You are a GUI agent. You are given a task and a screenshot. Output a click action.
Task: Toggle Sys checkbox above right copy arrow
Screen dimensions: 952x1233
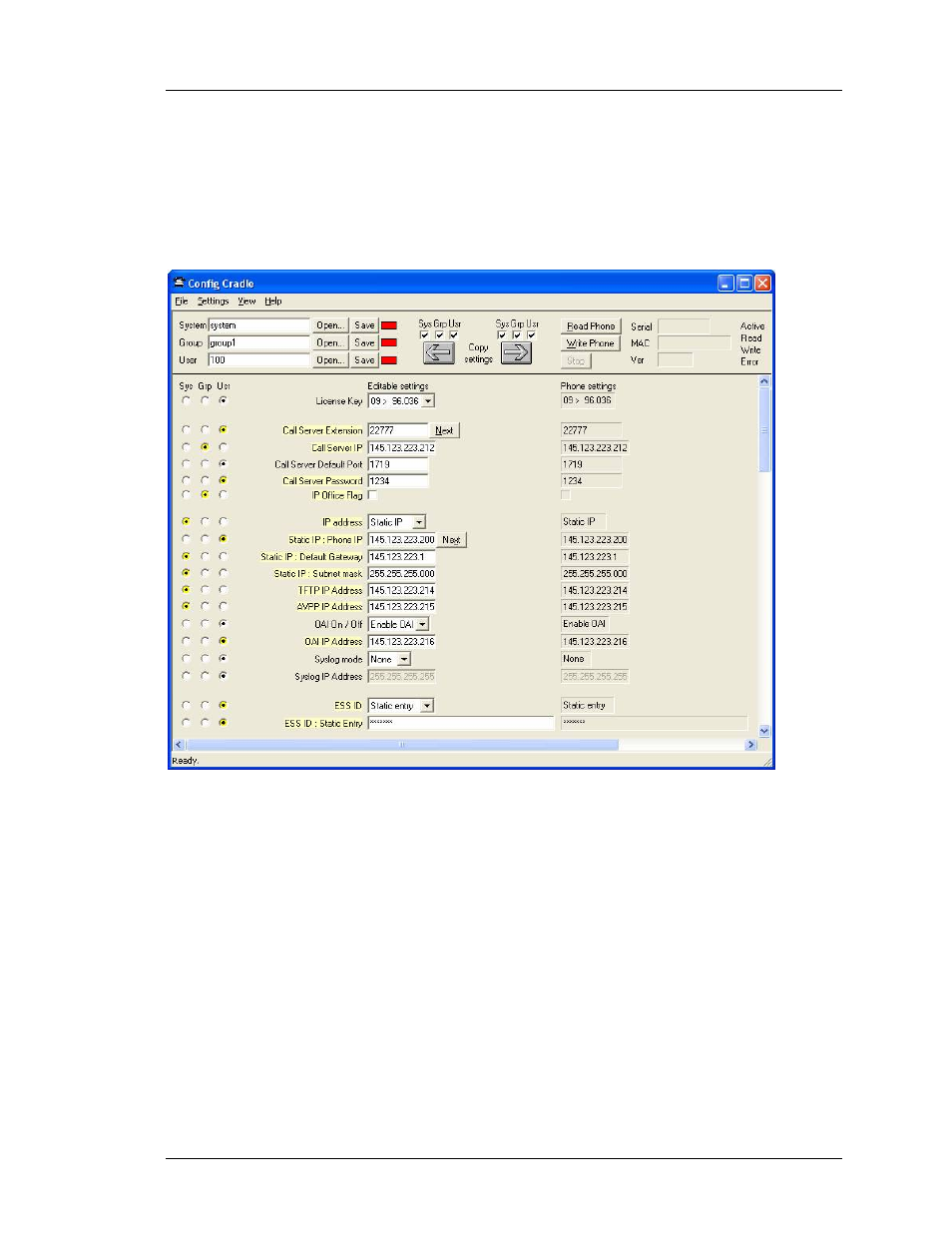[x=502, y=335]
